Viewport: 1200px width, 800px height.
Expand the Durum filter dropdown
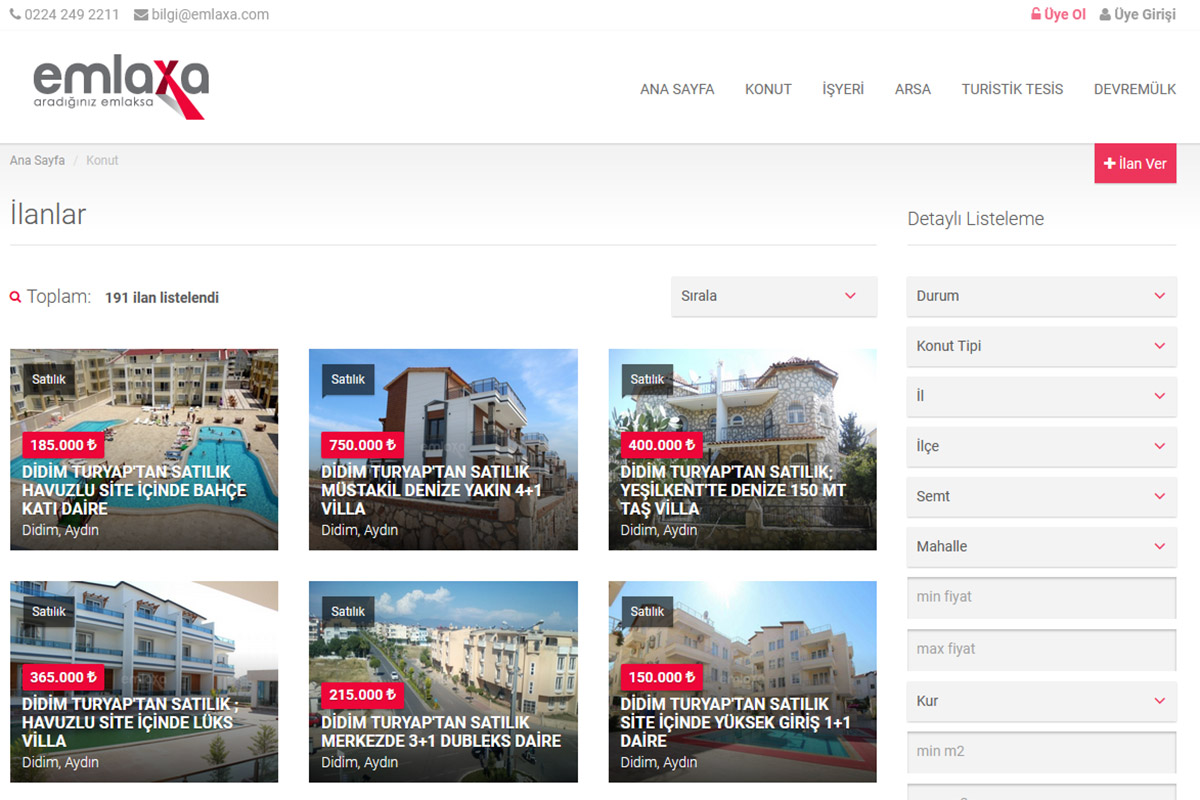pos(1040,296)
